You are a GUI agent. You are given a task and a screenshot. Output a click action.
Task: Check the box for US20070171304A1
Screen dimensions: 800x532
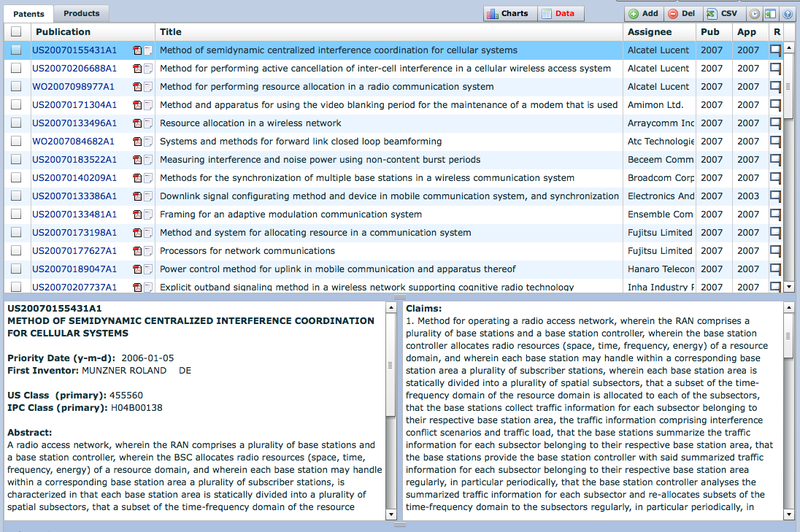pyautogui.click(x=15, y=105)
